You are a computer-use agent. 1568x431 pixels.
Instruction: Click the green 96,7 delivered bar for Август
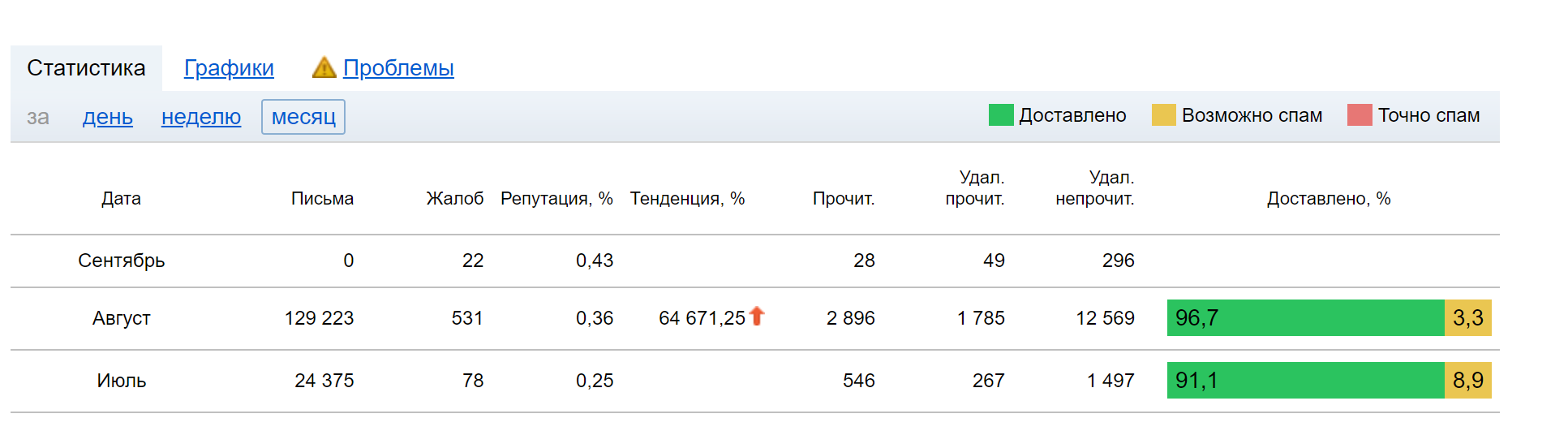coord(1305,317)
